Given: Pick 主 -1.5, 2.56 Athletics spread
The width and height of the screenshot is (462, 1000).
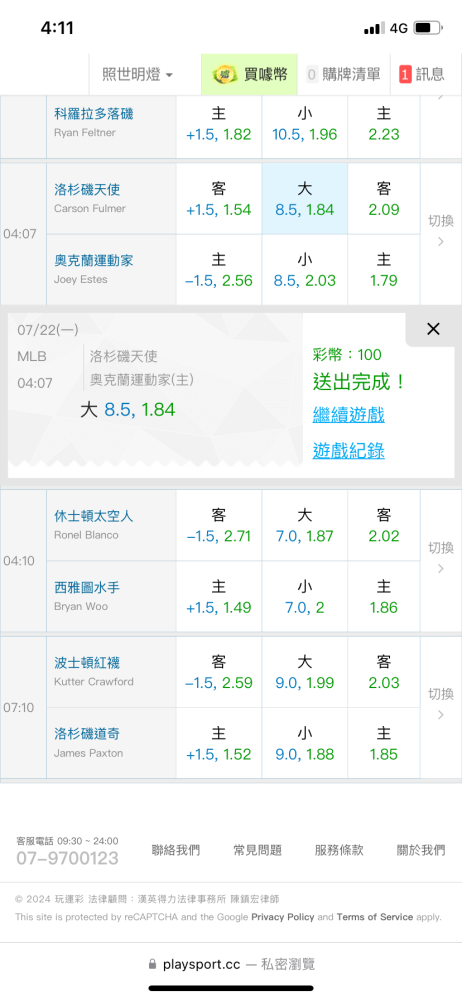Looking at the screenshot, I should click(219, 270).
